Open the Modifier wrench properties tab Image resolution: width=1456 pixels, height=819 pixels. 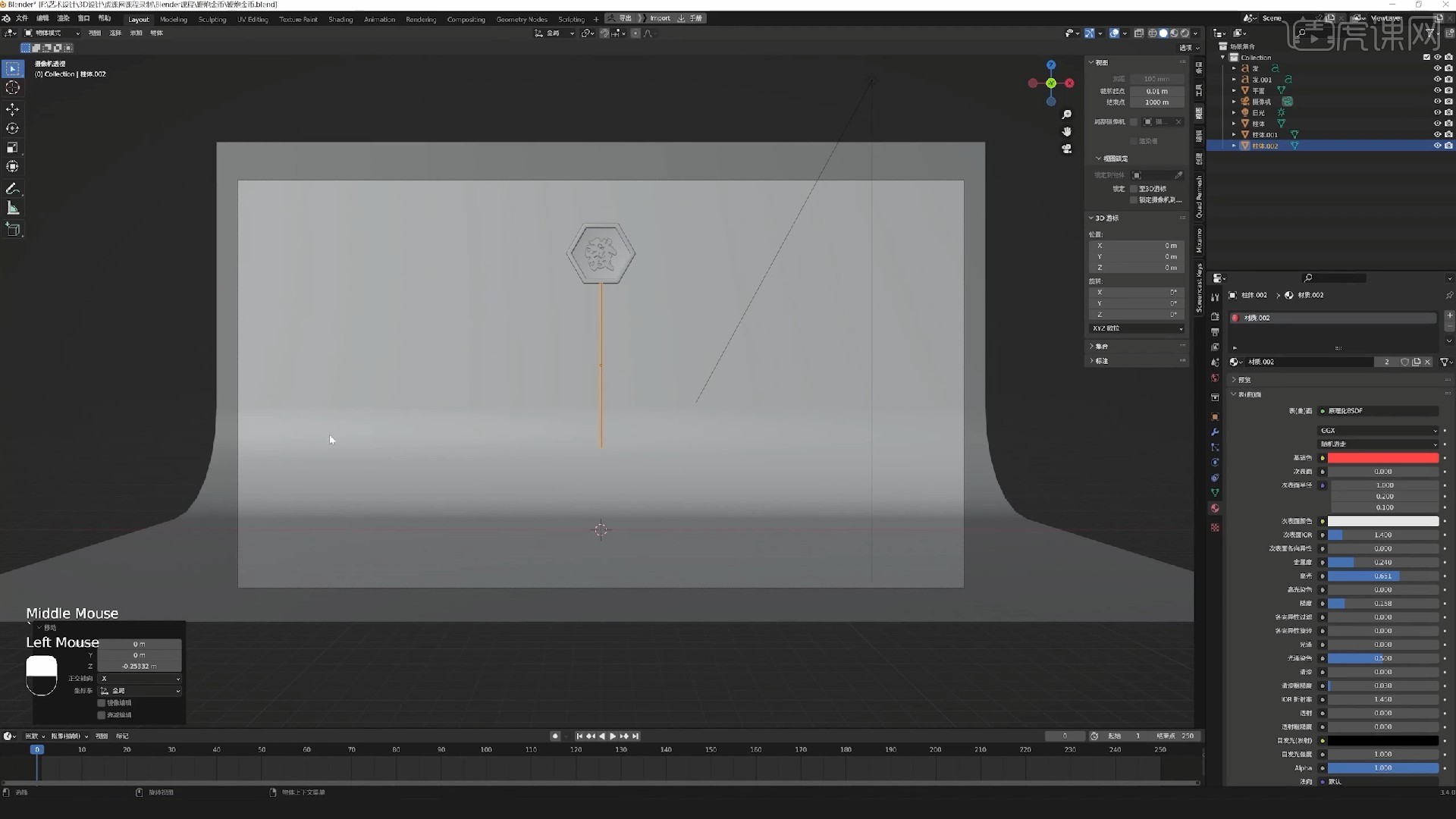click(x=1215, y=432)
